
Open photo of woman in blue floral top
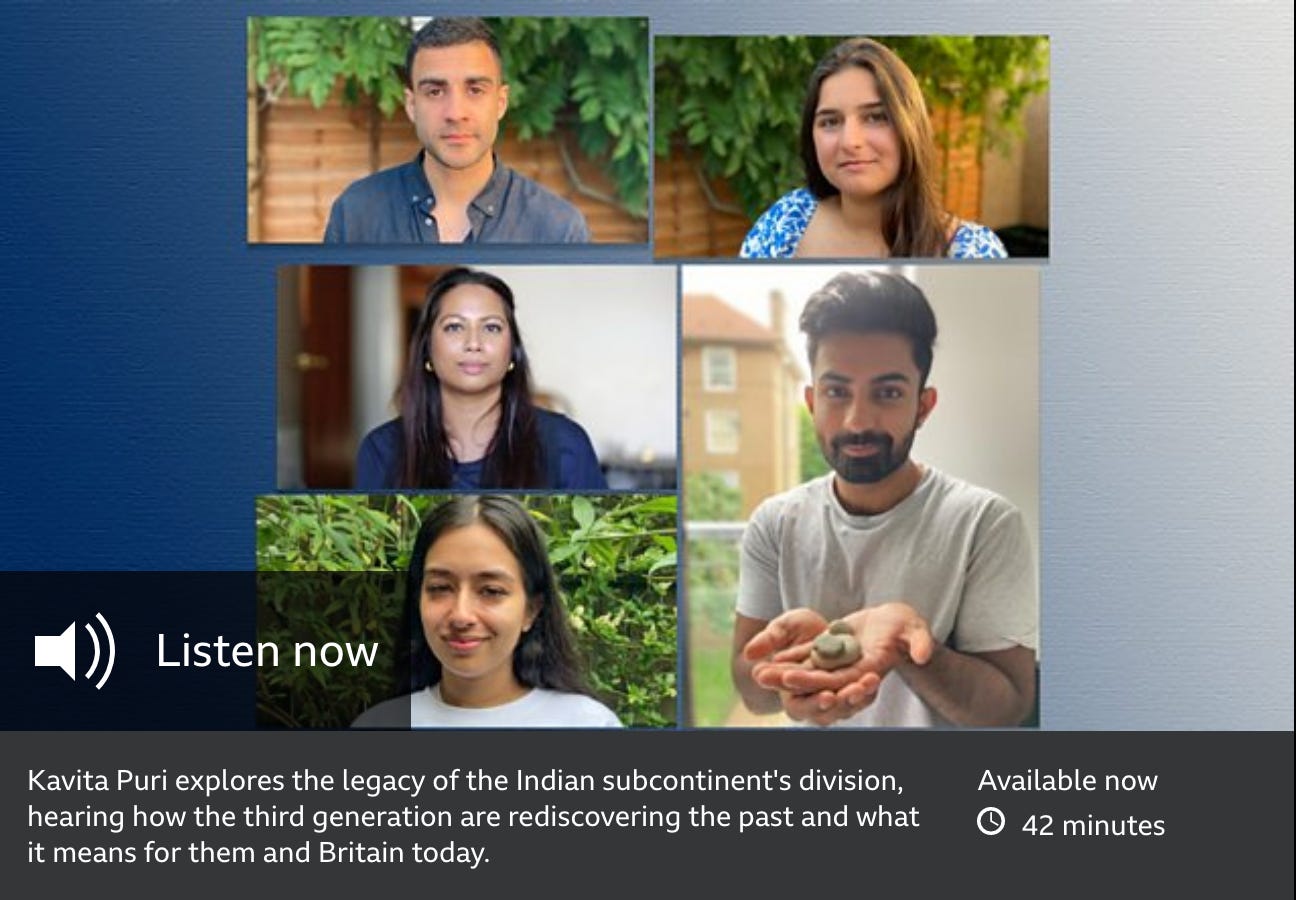pyautogui.click(x=852, y=147)
